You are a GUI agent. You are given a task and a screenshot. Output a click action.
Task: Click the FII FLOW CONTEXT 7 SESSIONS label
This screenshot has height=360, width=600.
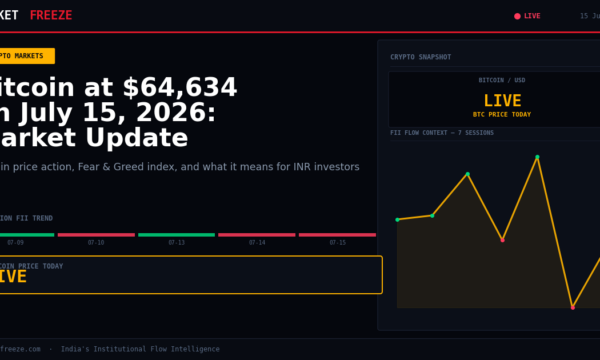tap(442, 133)
